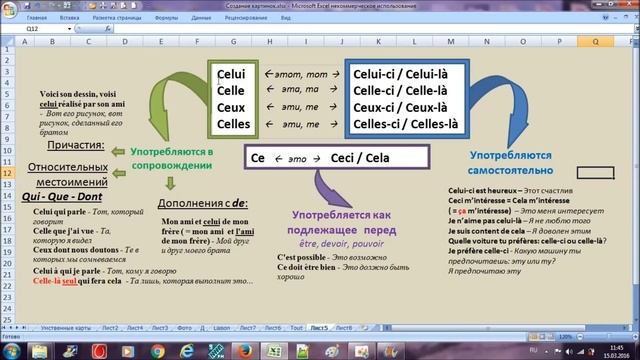Click the zoom level 120% in status bar

tap(566, 337)
